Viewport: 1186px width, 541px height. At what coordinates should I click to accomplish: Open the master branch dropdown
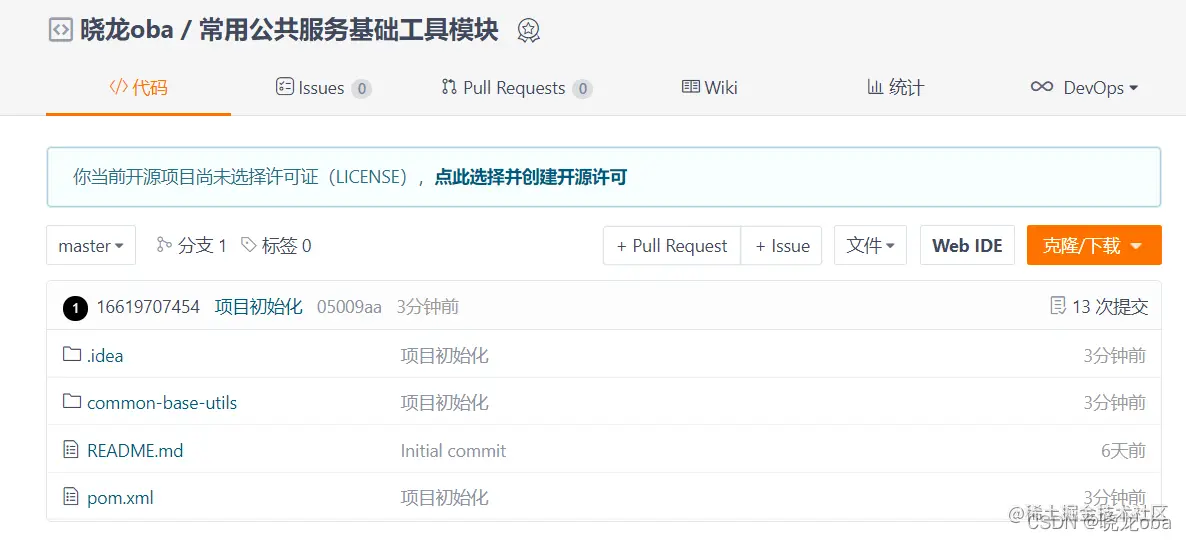pos(91,245)
